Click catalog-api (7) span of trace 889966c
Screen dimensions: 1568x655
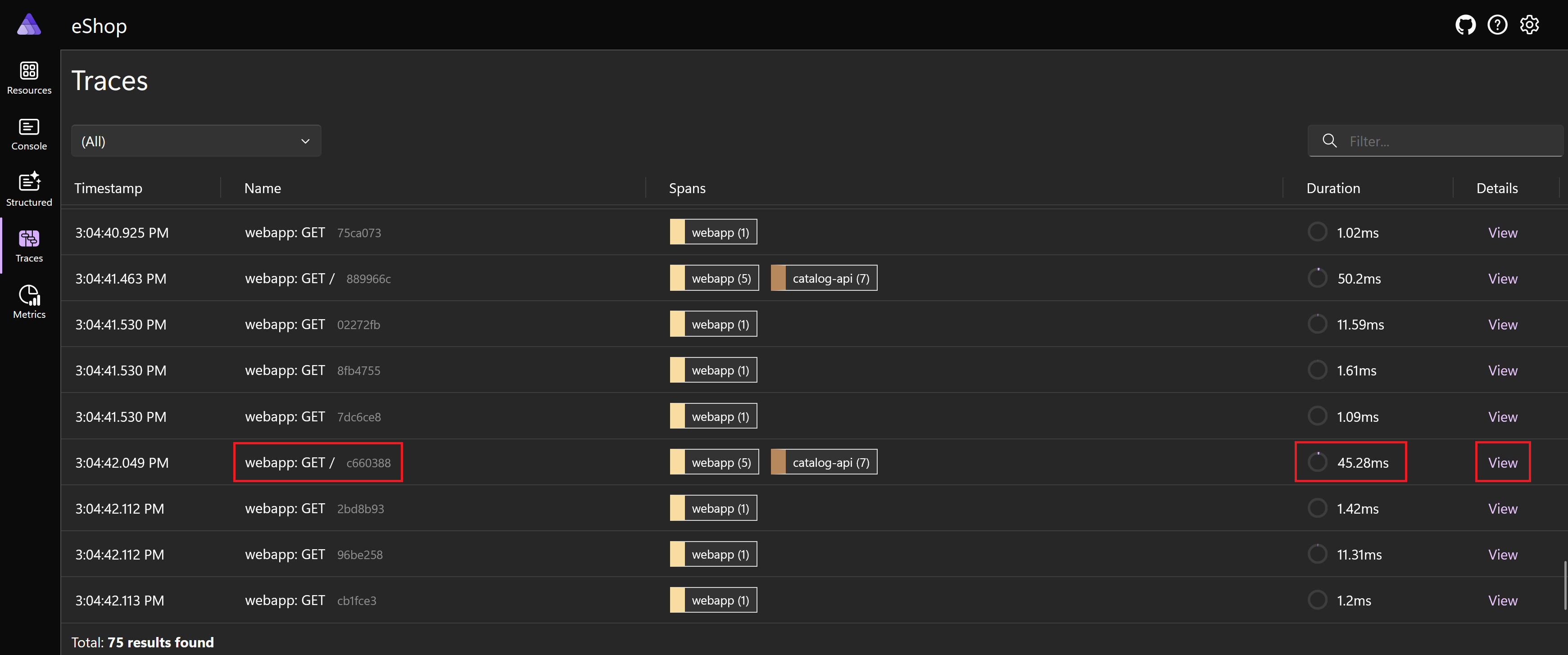[824, 278]
